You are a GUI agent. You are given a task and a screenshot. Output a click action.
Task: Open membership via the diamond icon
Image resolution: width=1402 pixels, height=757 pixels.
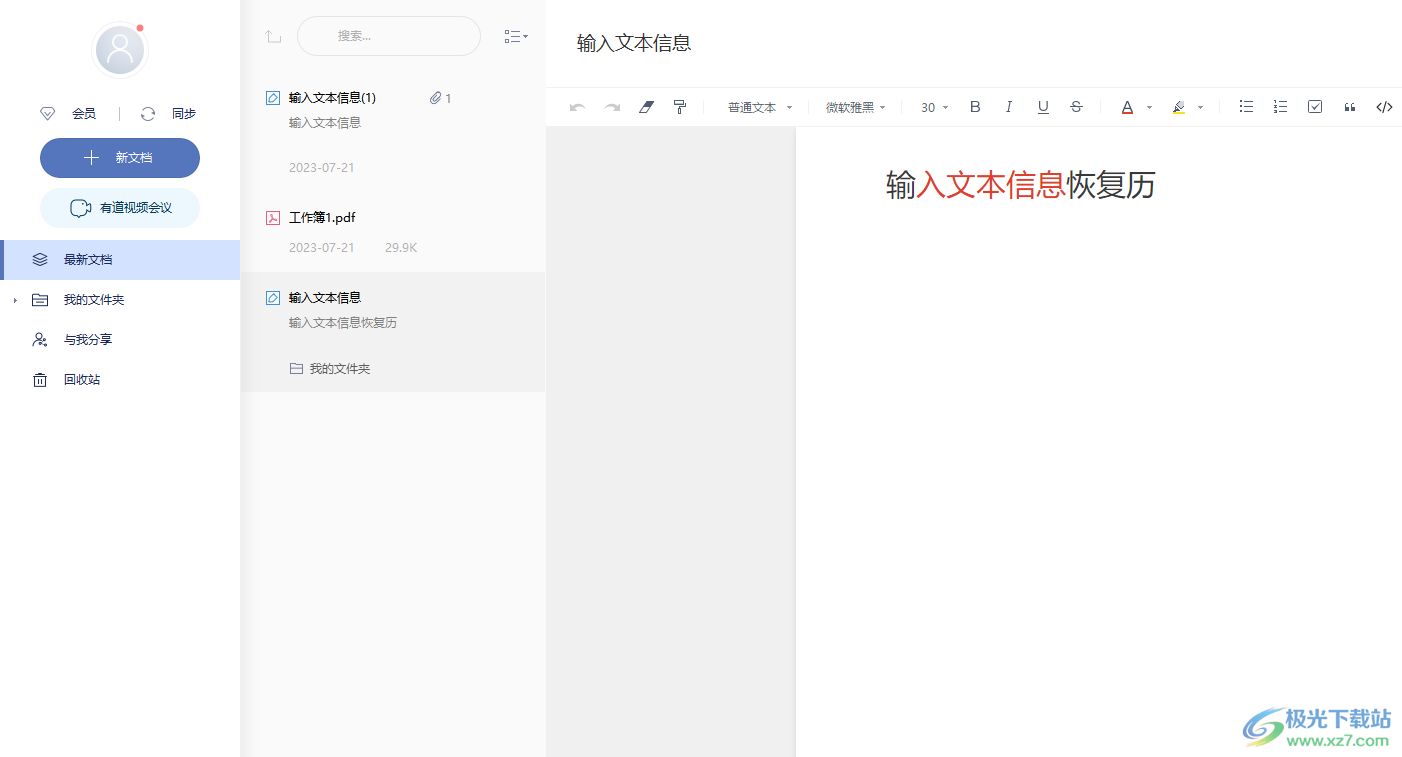tap(47, 114)
